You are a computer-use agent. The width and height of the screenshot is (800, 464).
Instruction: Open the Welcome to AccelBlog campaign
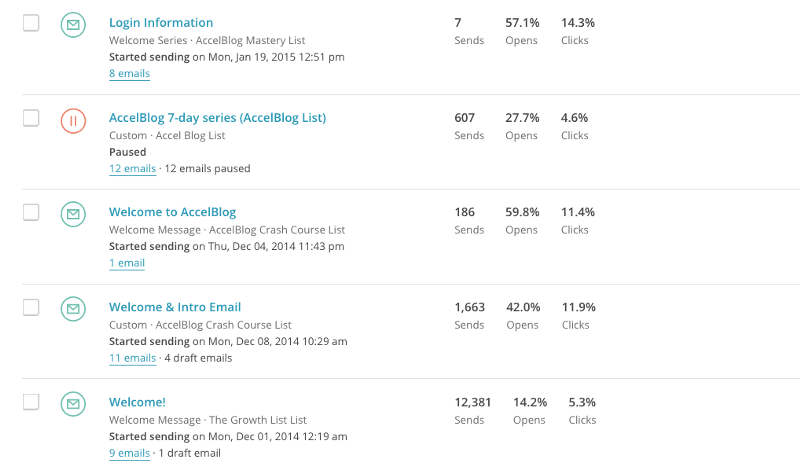coord(172,212)
